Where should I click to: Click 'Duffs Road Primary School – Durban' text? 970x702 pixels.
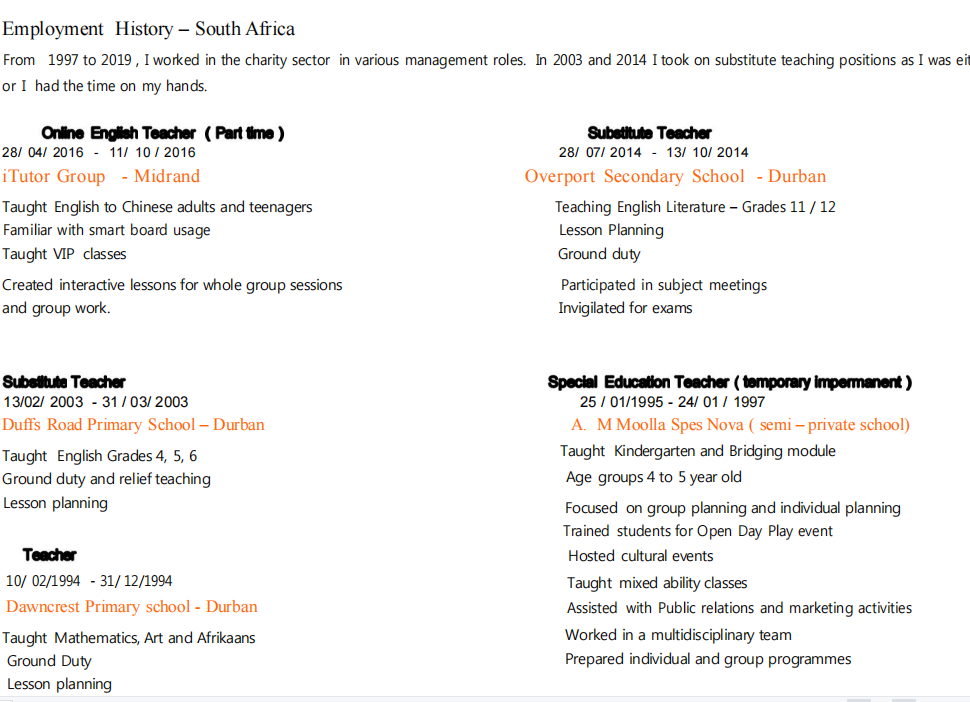tap(133, 425)
